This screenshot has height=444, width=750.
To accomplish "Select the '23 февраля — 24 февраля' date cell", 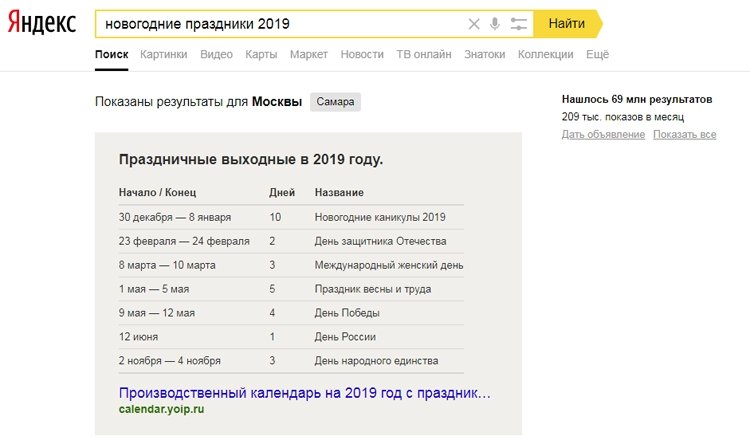I will tap(184, 241).
